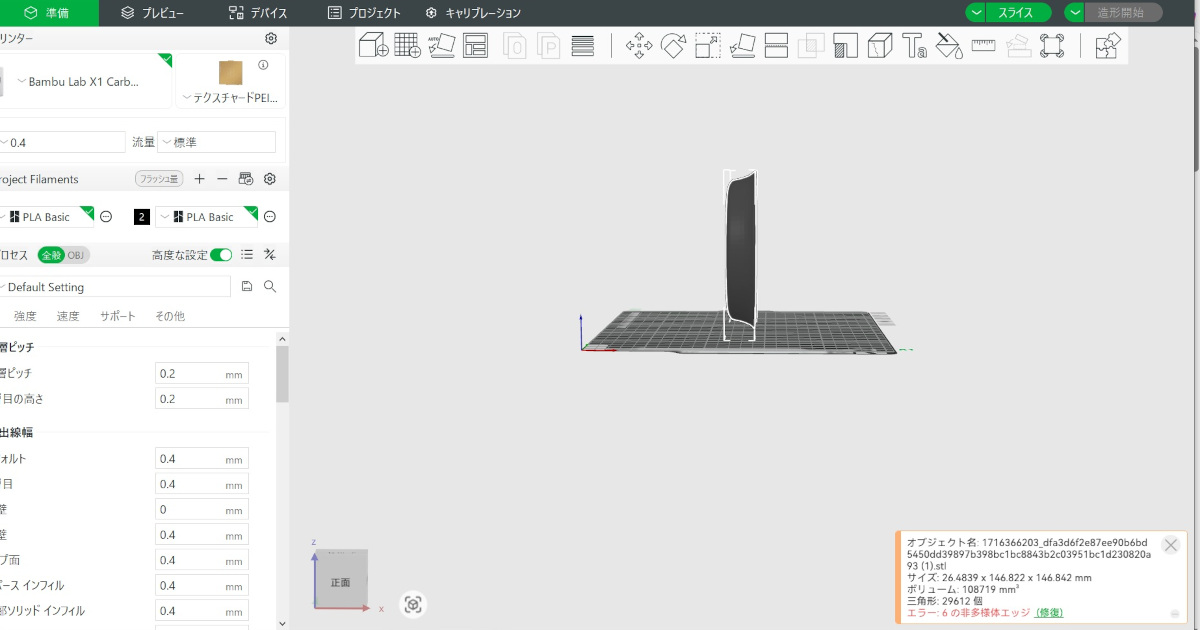The height and width of the screenshot is (630, 1200).
Task: Click the 修復 repair link
Action: click(1049, 612)
